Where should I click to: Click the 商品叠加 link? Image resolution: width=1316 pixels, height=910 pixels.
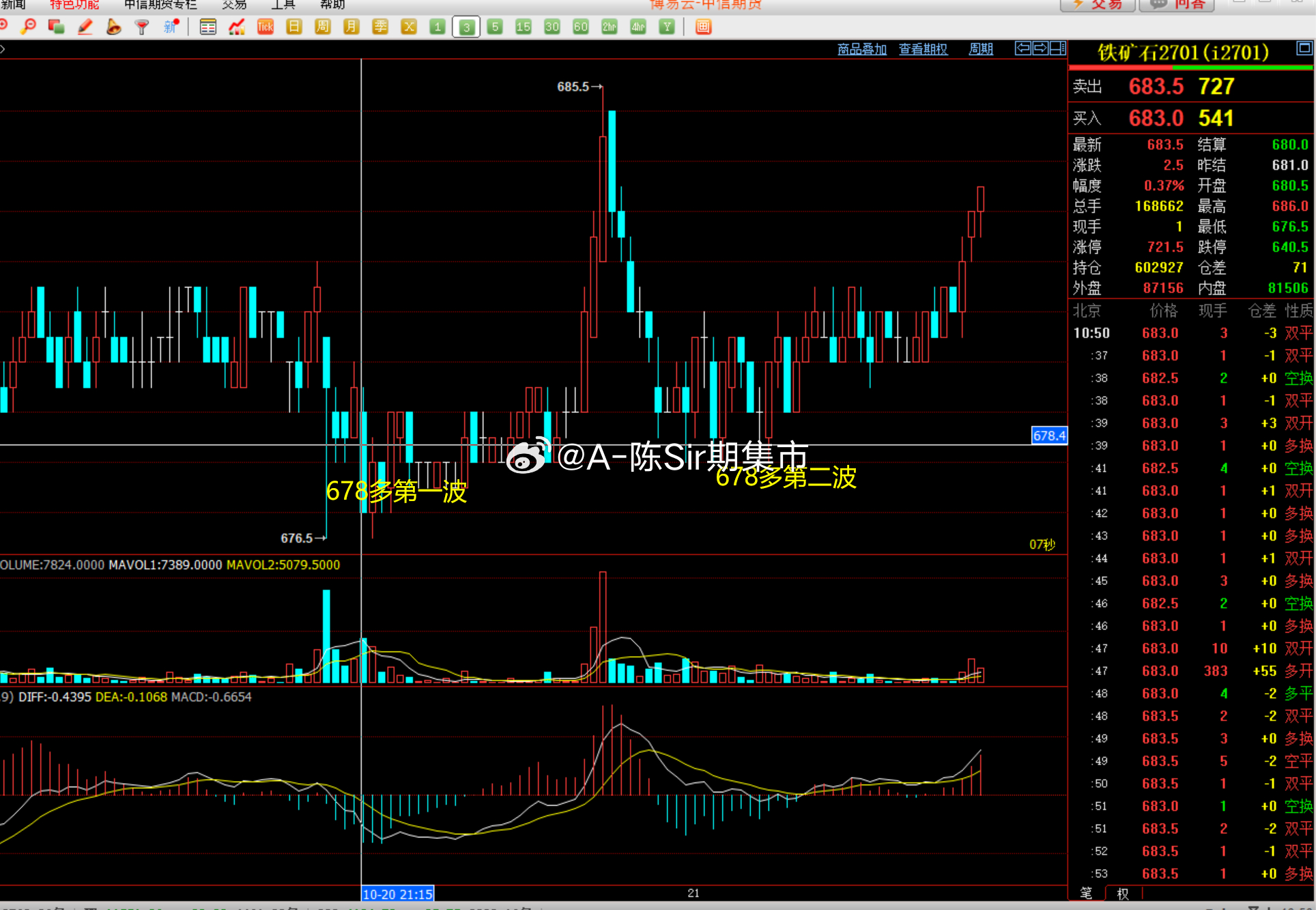tap(862, 48)
